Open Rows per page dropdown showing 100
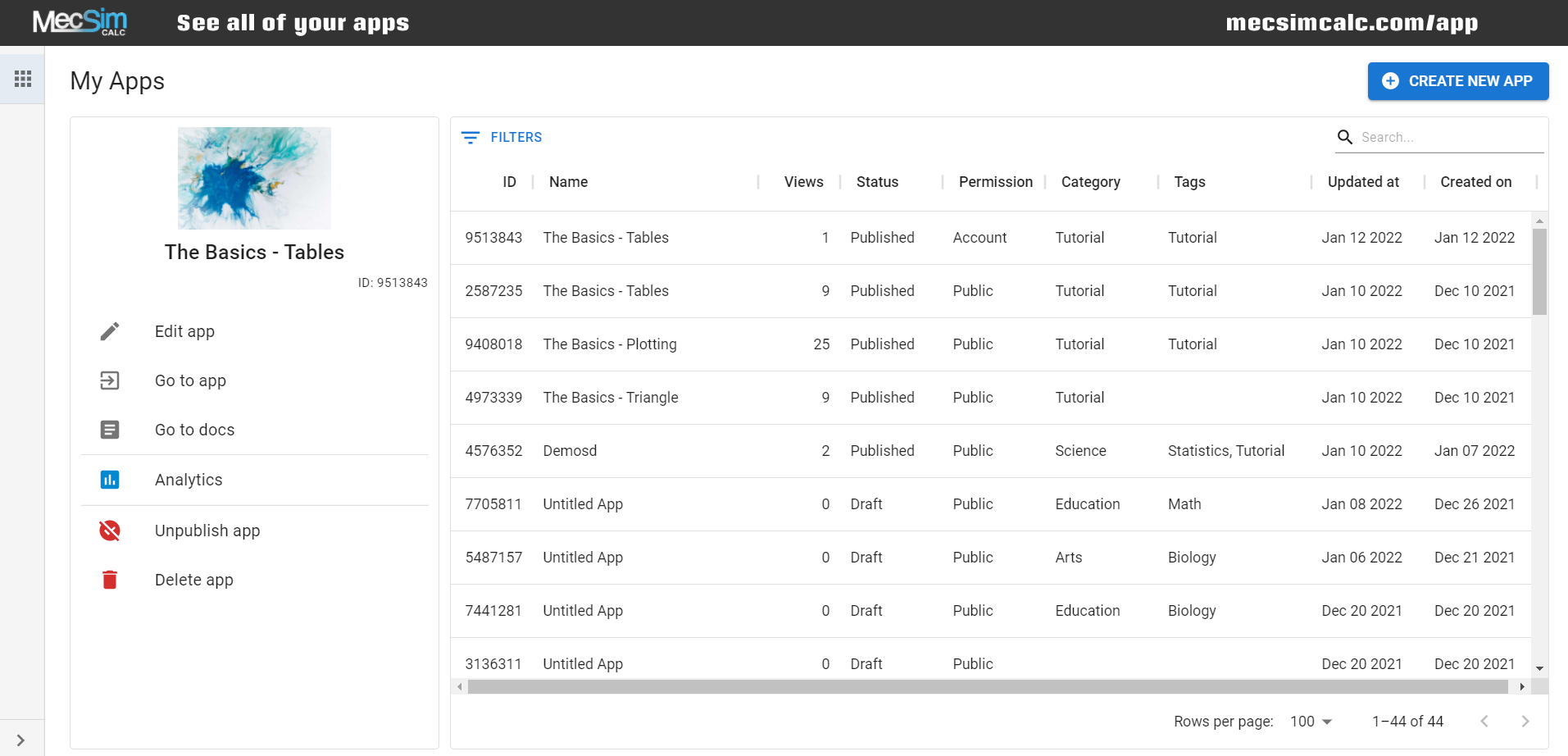Viewport: 1568px width, 756px height. coord(1311,722)
